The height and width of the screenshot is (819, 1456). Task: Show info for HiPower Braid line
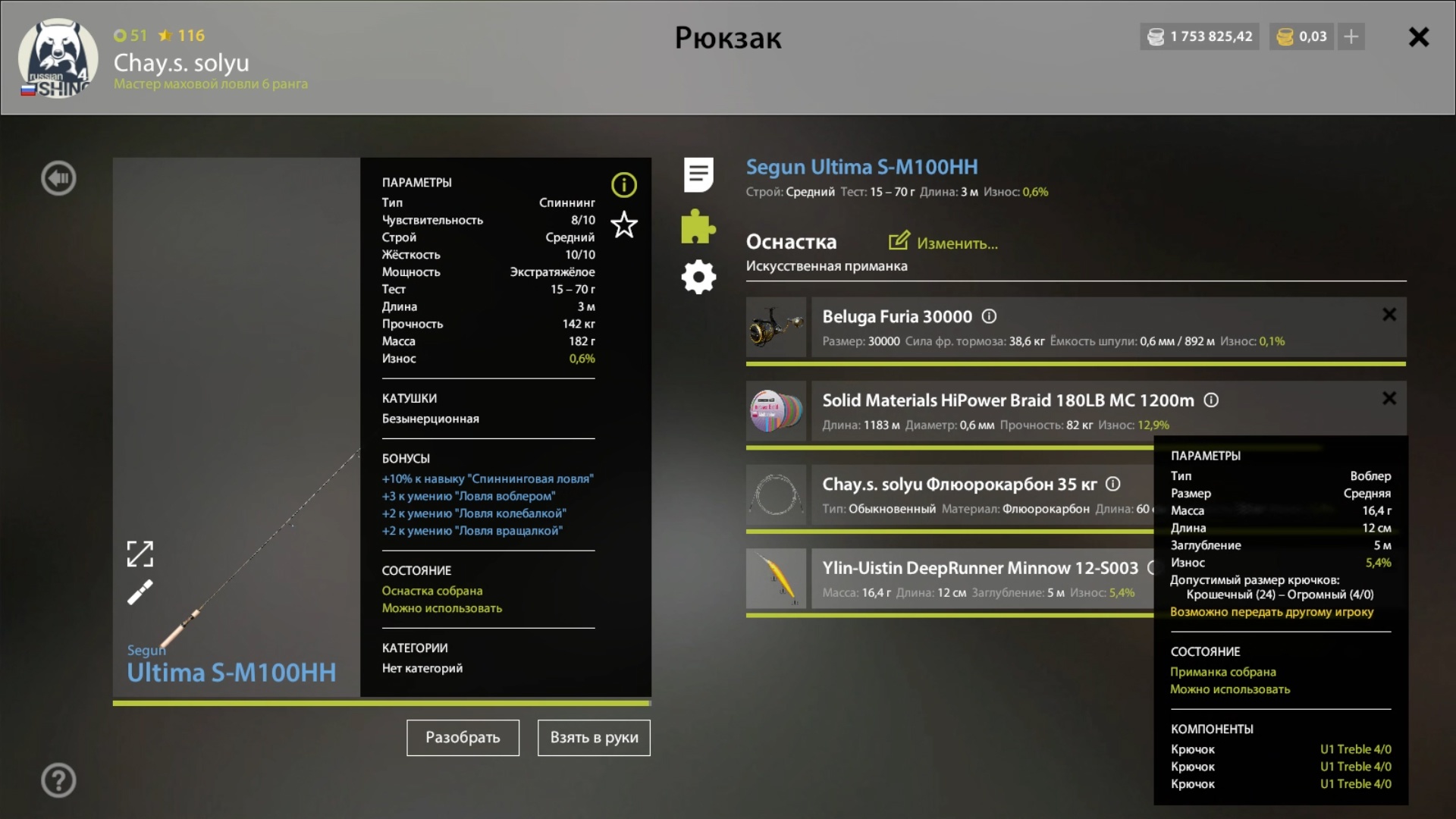click(1211, 400)
